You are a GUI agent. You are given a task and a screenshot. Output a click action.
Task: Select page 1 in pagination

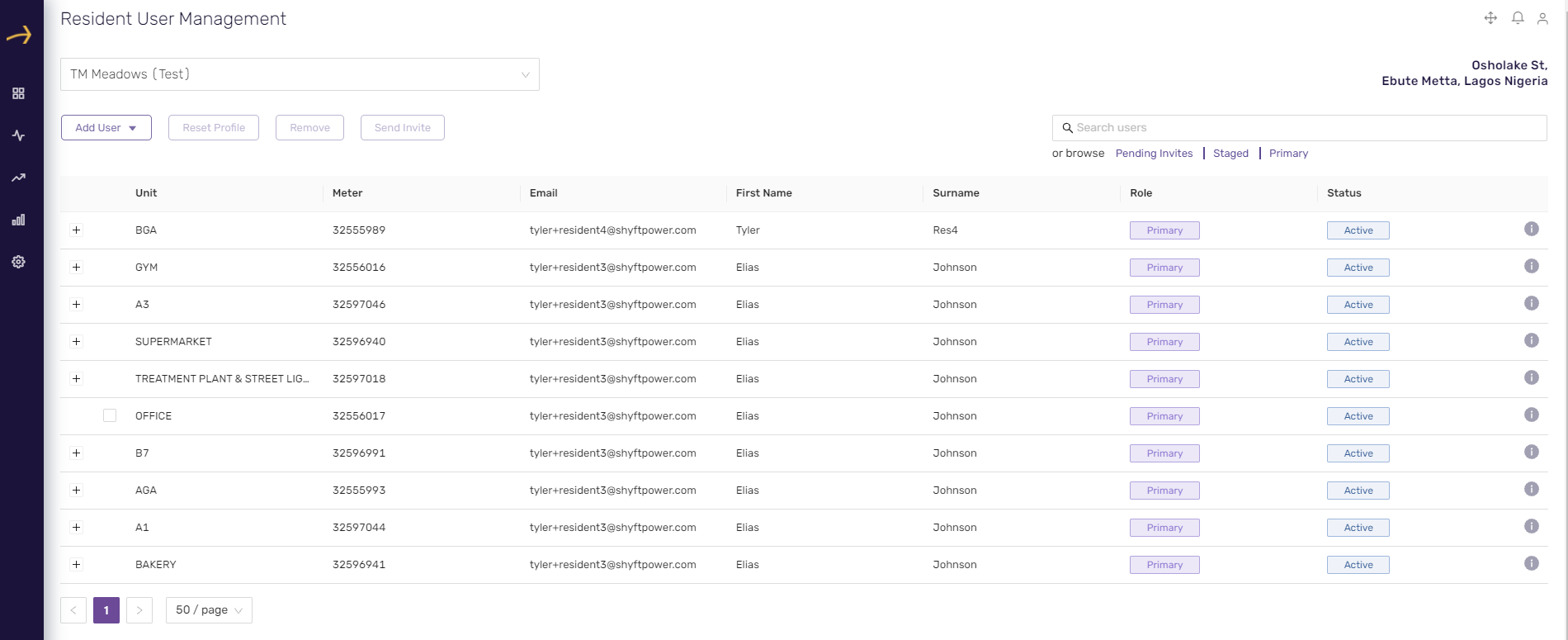[106, 610]
